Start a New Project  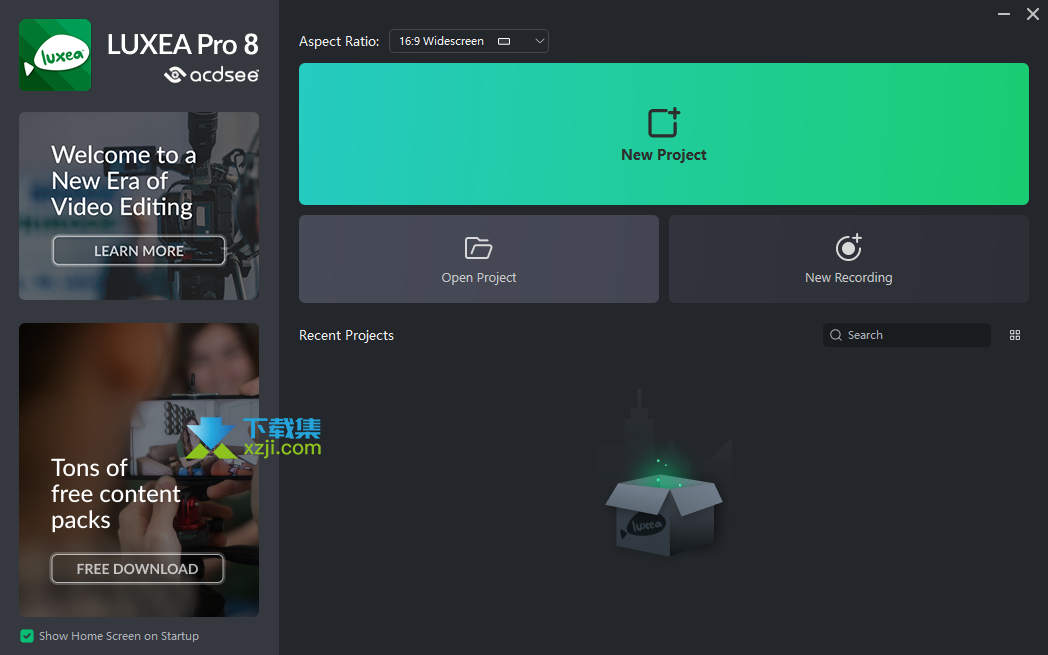point(663,134)
